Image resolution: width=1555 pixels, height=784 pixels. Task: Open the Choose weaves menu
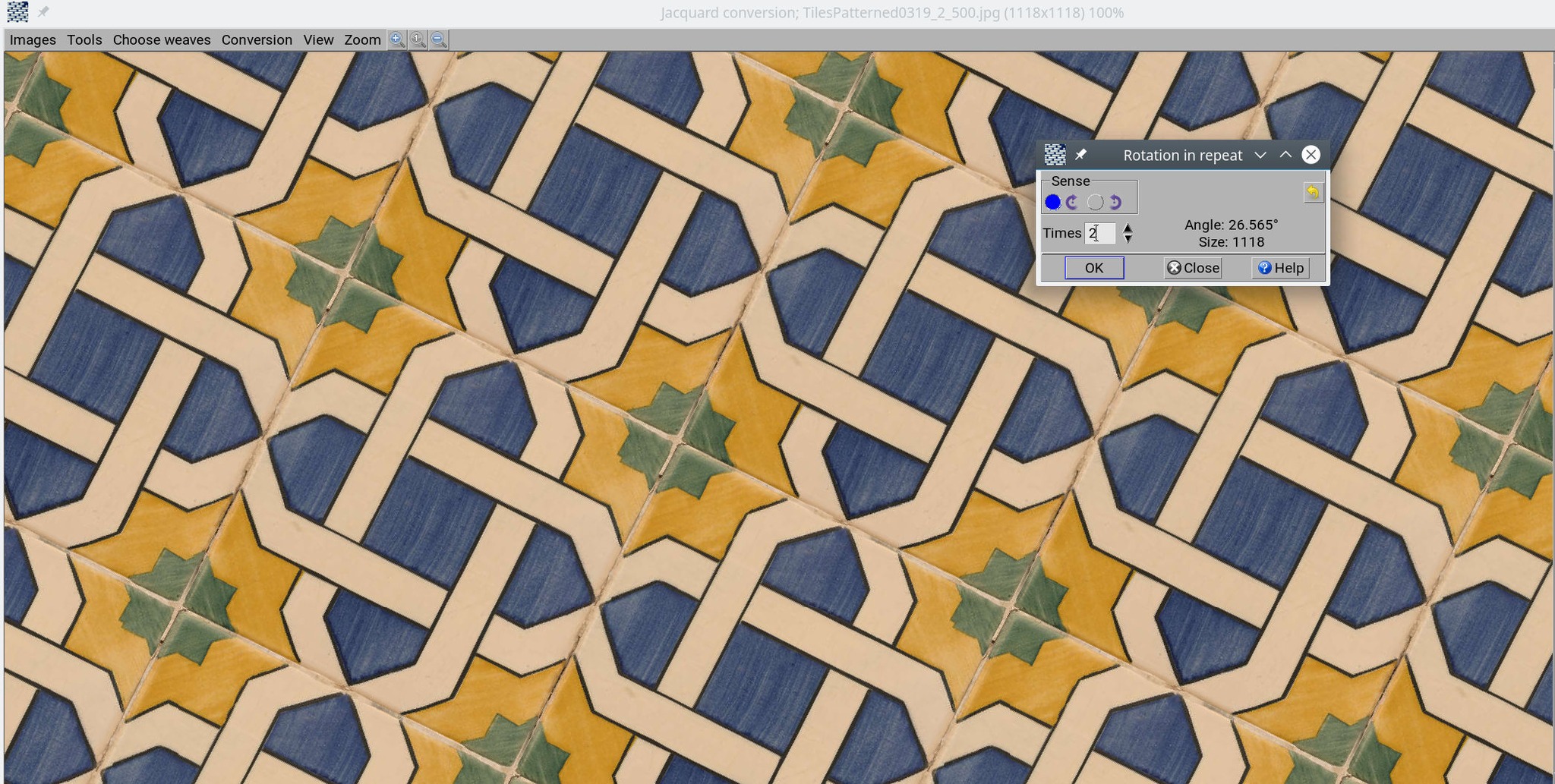pyautogui.click(x=162, y=39)
